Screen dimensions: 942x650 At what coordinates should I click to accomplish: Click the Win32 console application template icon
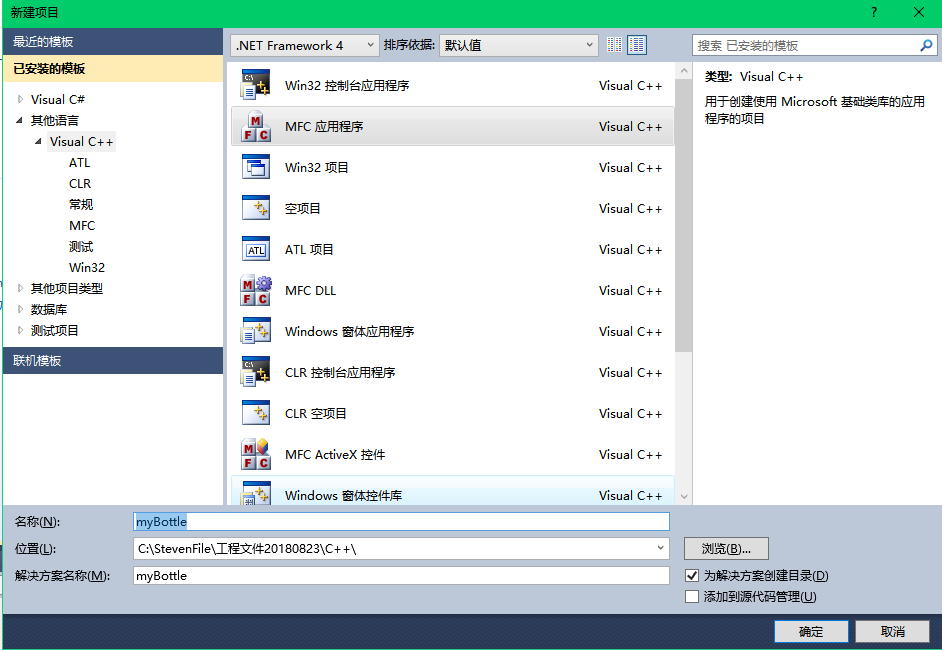[255, 85]
